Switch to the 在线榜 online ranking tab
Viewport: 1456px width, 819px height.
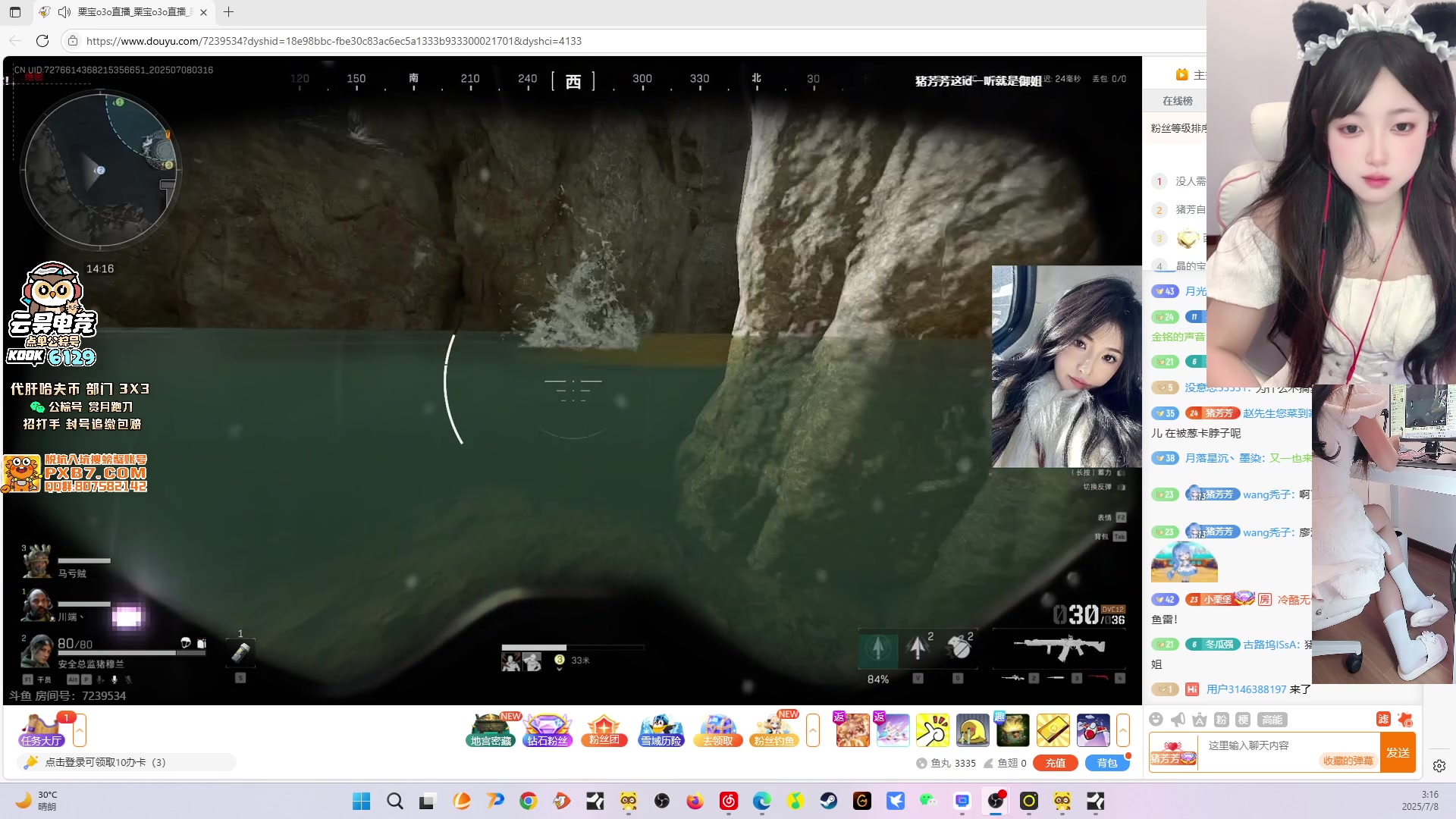point(1178,101)
